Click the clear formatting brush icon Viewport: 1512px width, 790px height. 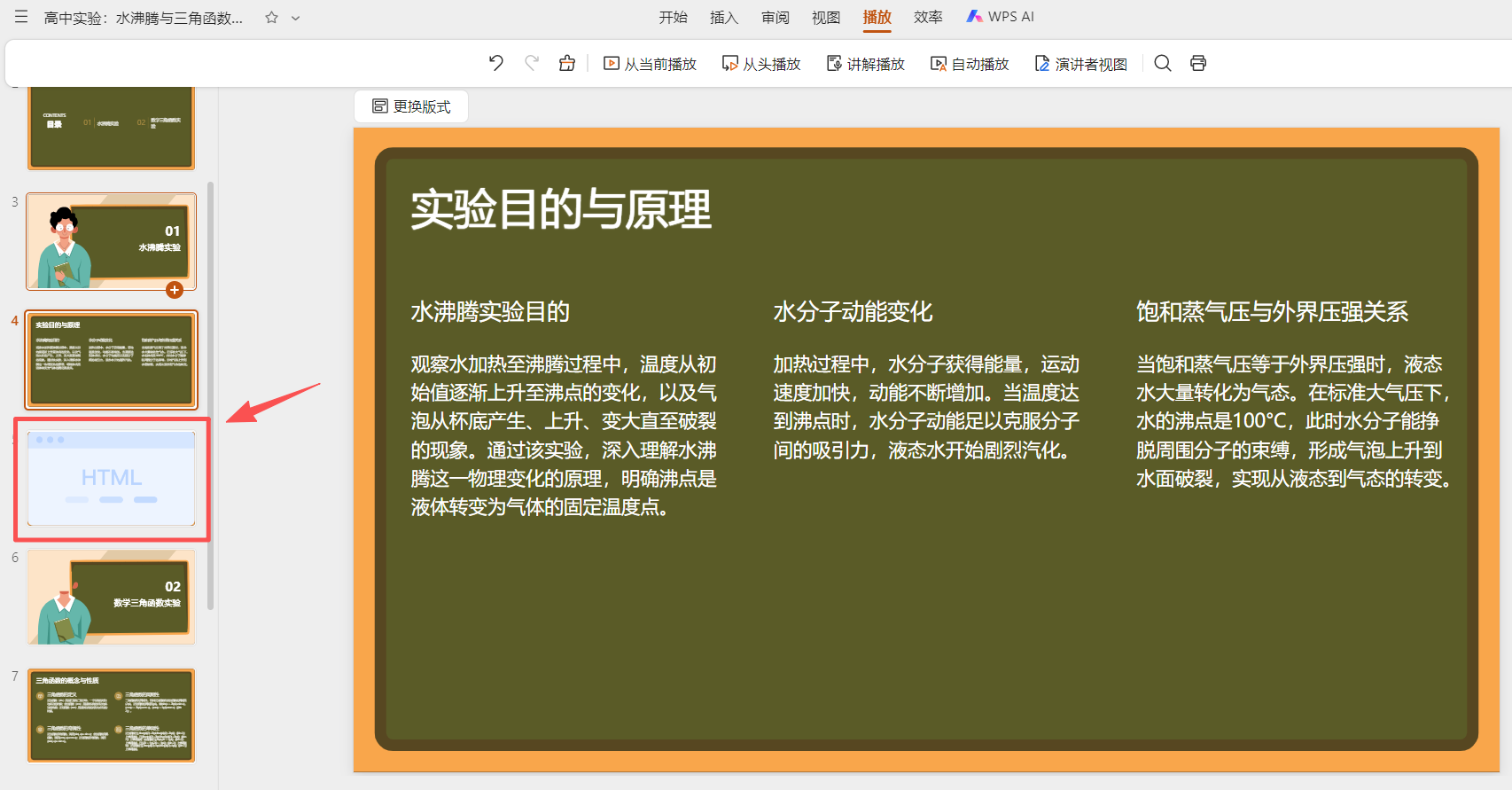(567, 63)
